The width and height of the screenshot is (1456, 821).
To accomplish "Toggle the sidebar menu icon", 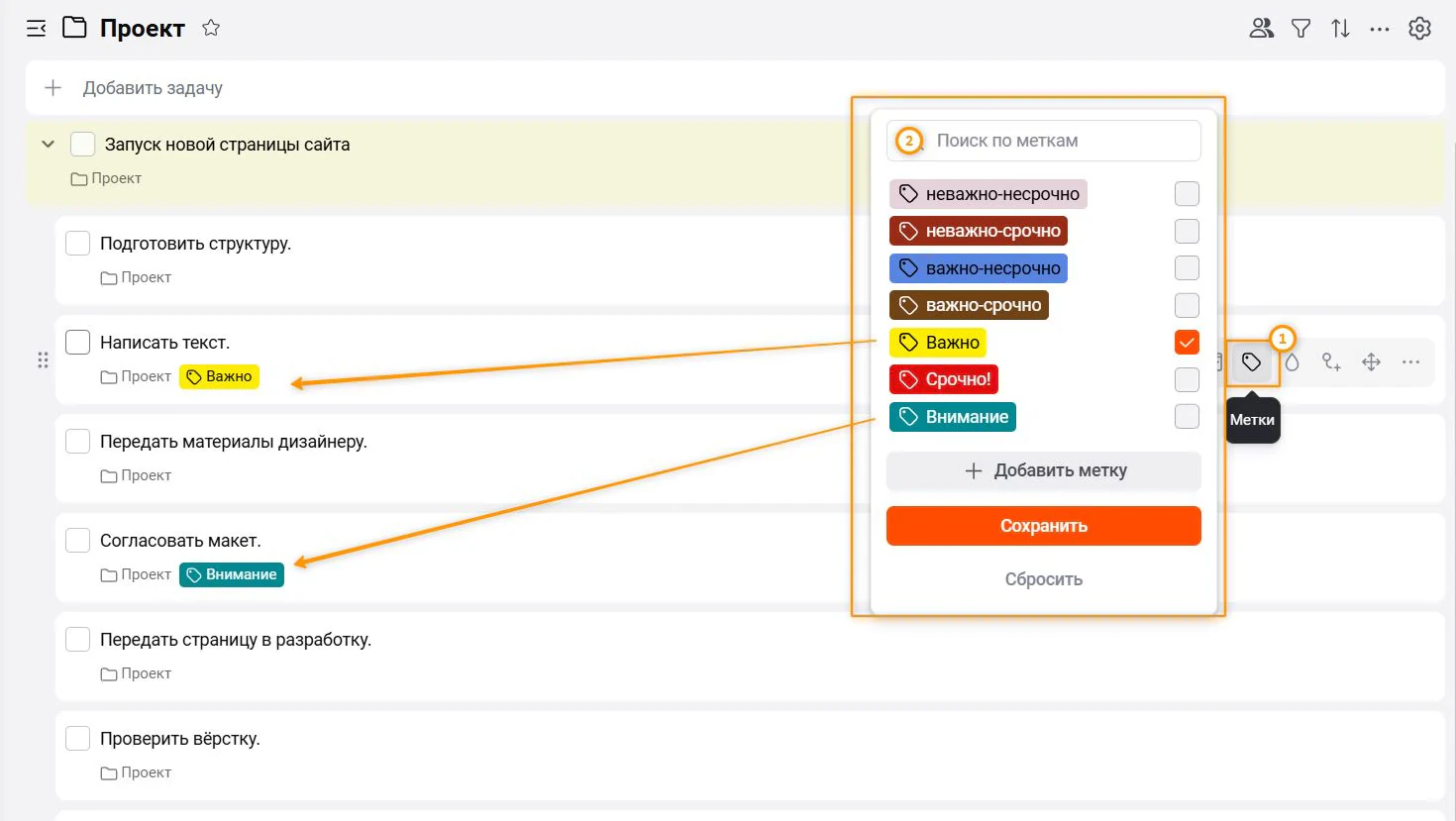I will [x=37, y=29].
